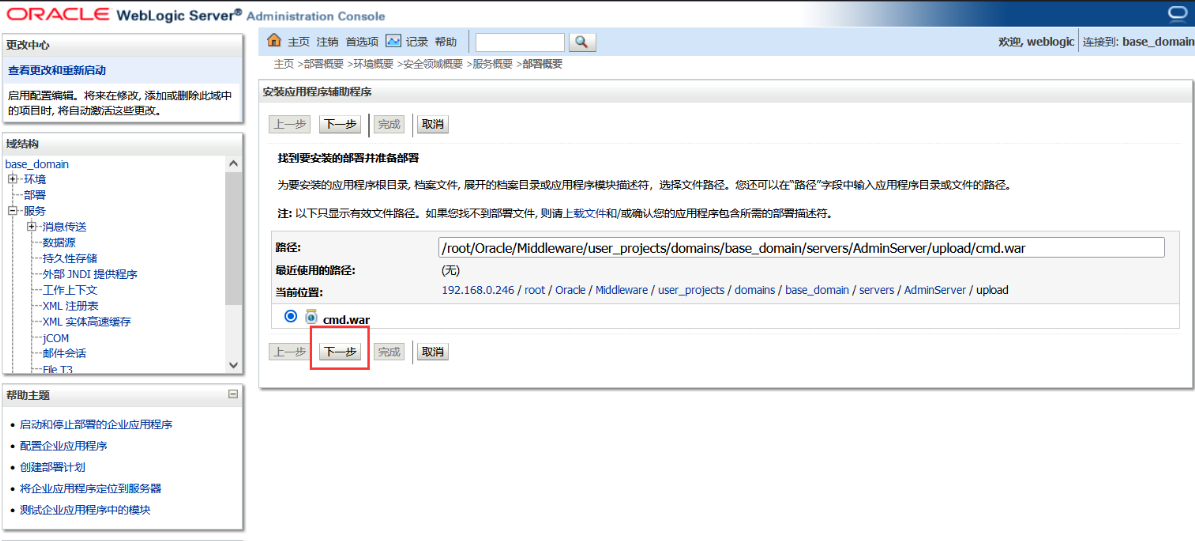Viewport: 1195px width, 541px height.
Task: Click the top 取消 button
Action: point(434,125)
